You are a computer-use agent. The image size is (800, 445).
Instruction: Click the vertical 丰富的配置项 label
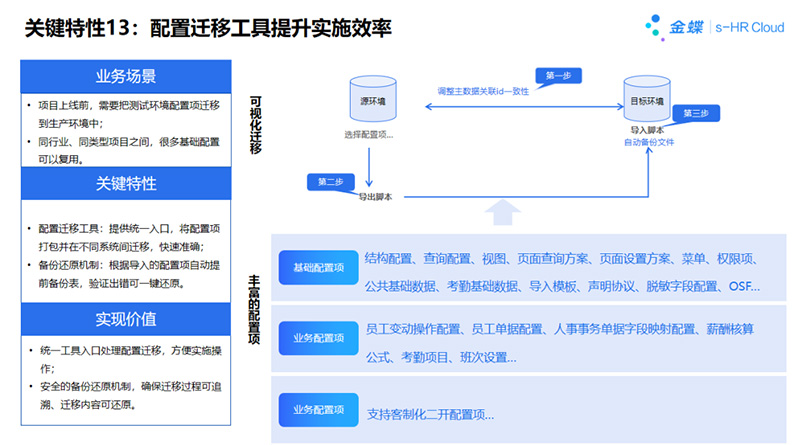coord(254,310)
